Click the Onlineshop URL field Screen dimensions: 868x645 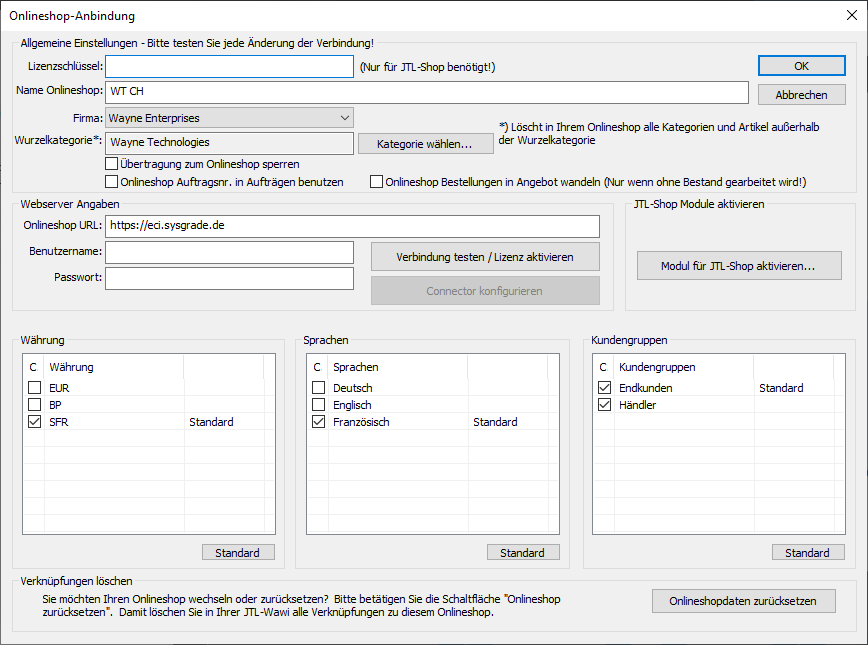(352, 226)
